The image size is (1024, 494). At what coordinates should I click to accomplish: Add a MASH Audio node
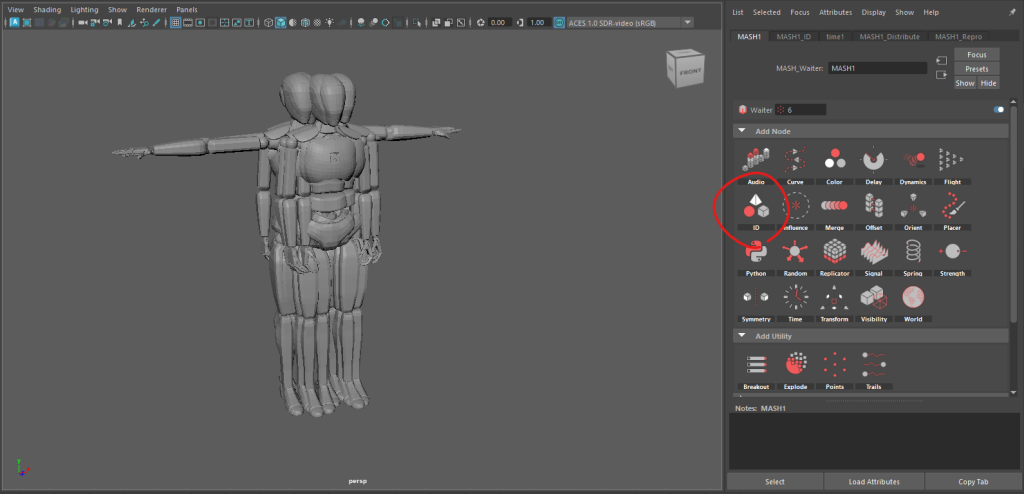pyautogui.click(x=756, y=160)
